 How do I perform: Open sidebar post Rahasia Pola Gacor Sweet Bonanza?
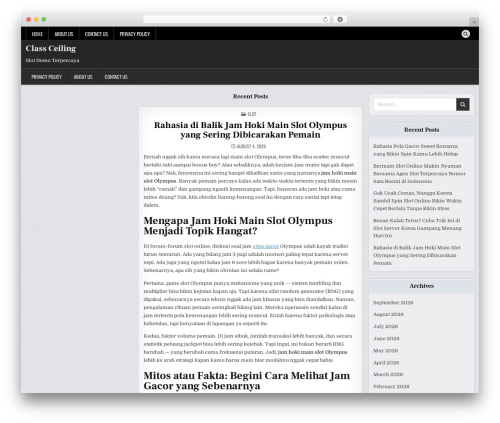pyautogui.click(x=416, y=150)
